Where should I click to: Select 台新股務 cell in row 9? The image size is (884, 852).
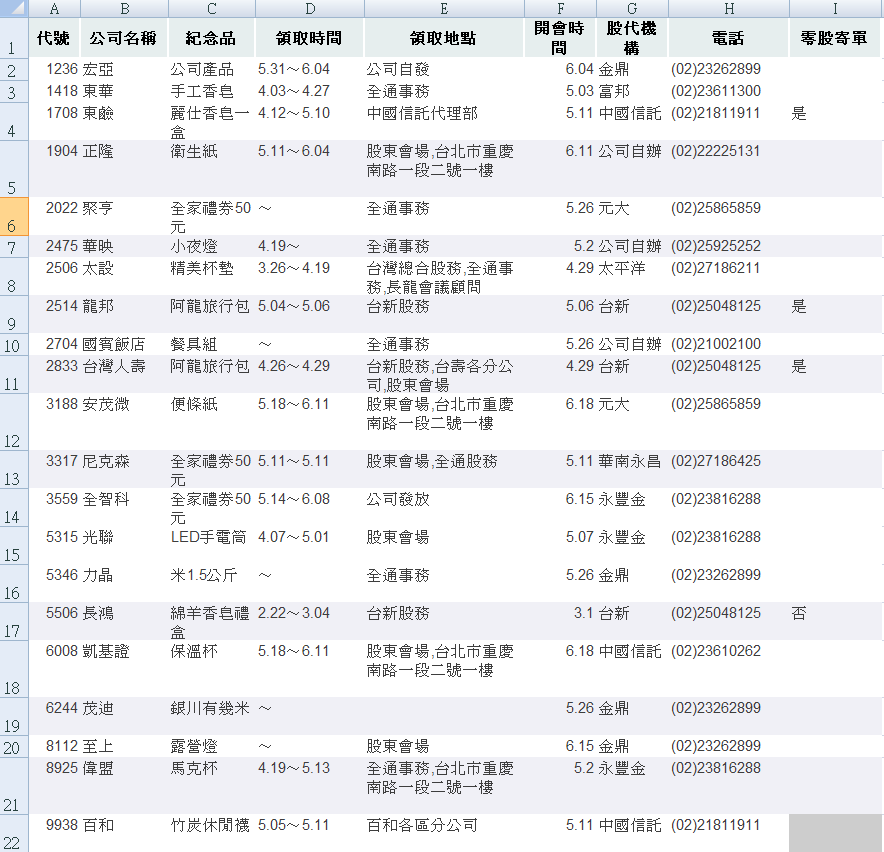444,314
